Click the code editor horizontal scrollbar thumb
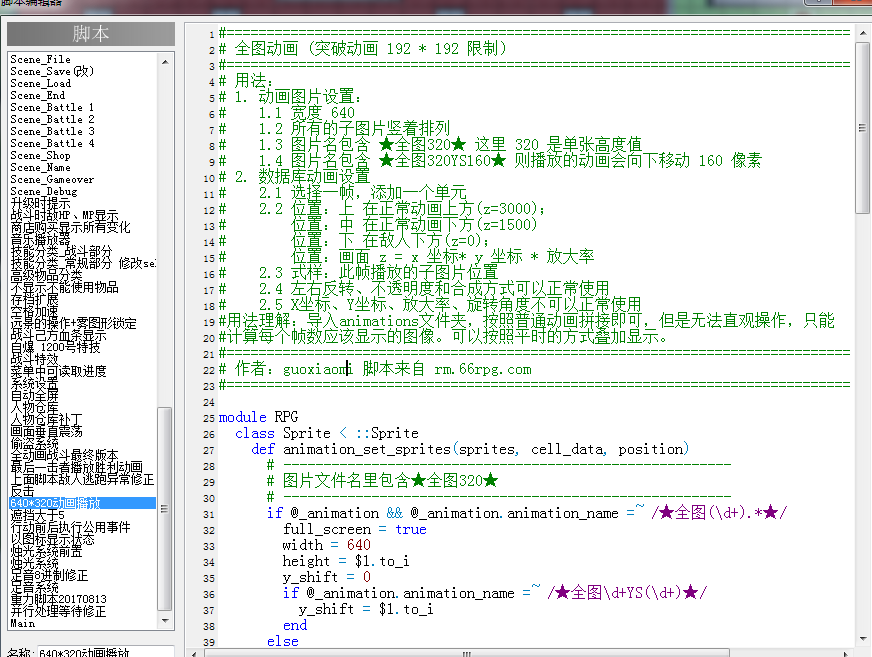This screenshot has height=657, width=872. (x=467, y=653)
